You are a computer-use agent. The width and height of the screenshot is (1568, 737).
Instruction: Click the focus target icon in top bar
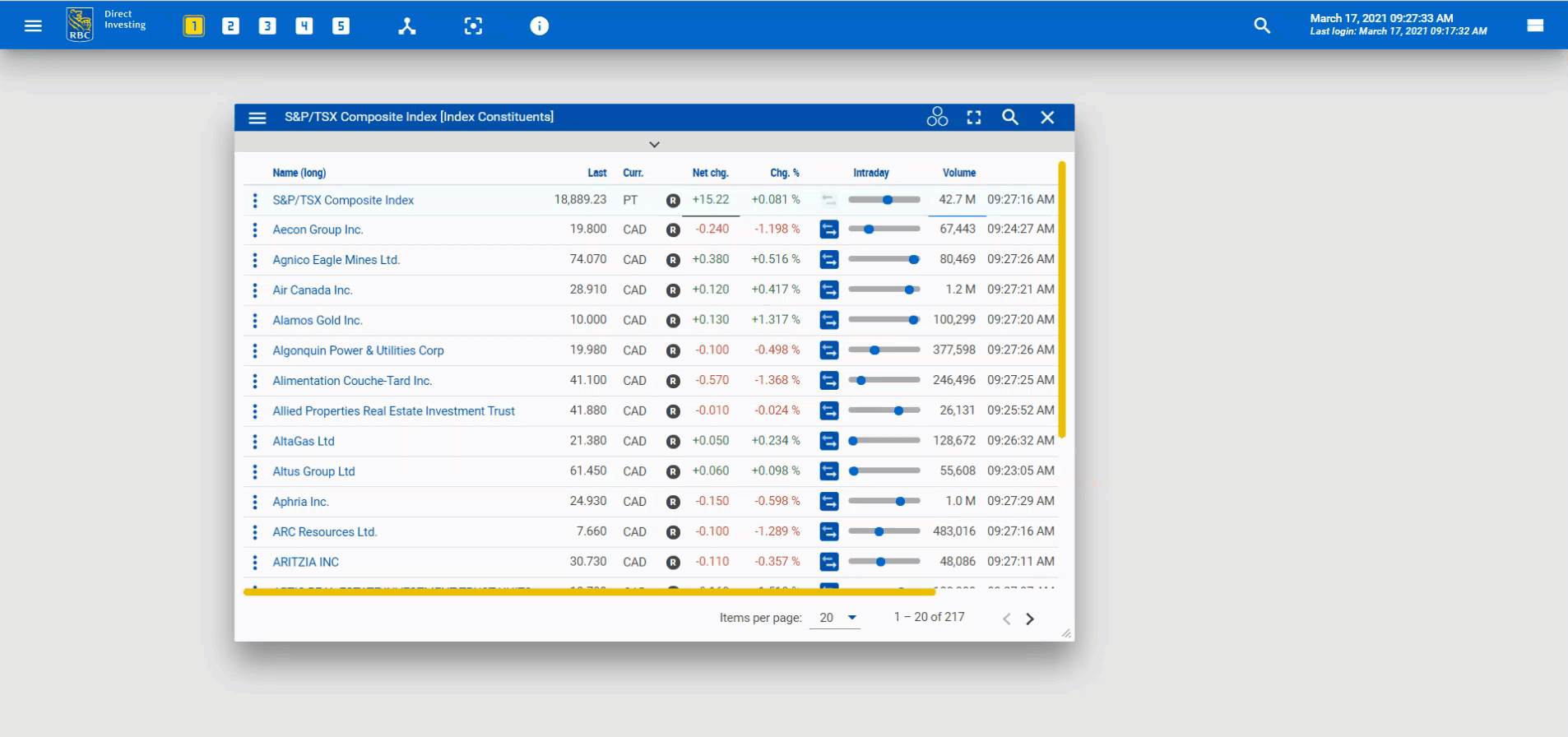pyautogui.click(x=473, y=26)
